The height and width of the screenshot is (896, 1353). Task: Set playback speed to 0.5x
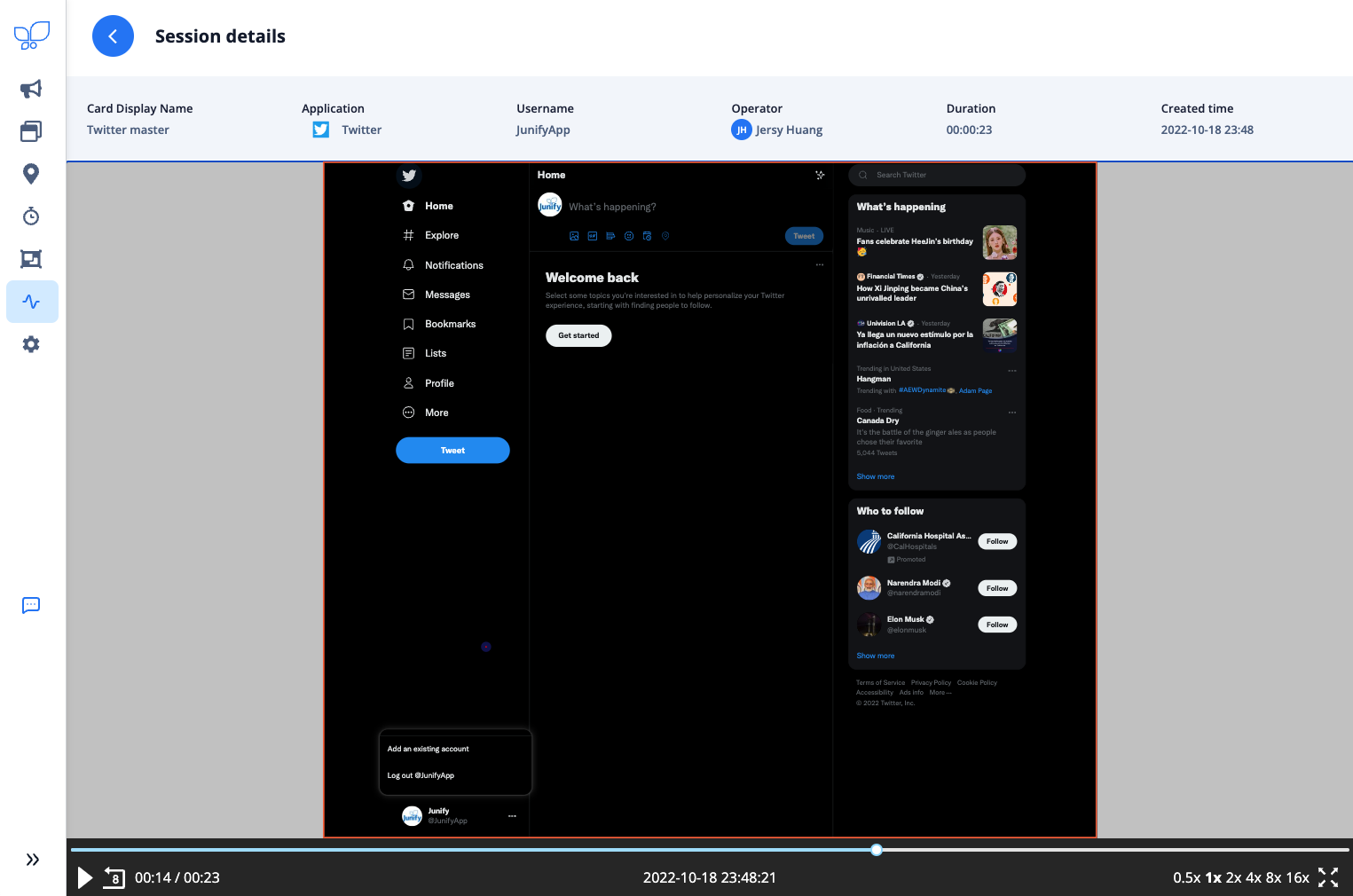[x=1187, y=877]
